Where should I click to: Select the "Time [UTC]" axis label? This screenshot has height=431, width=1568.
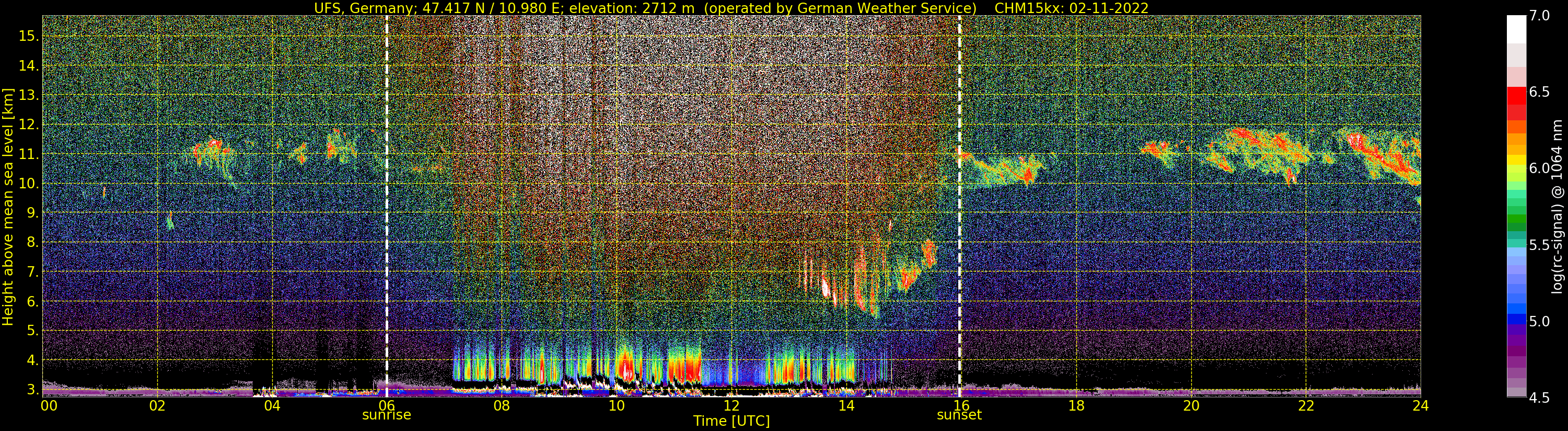click(x=731, y=421)
